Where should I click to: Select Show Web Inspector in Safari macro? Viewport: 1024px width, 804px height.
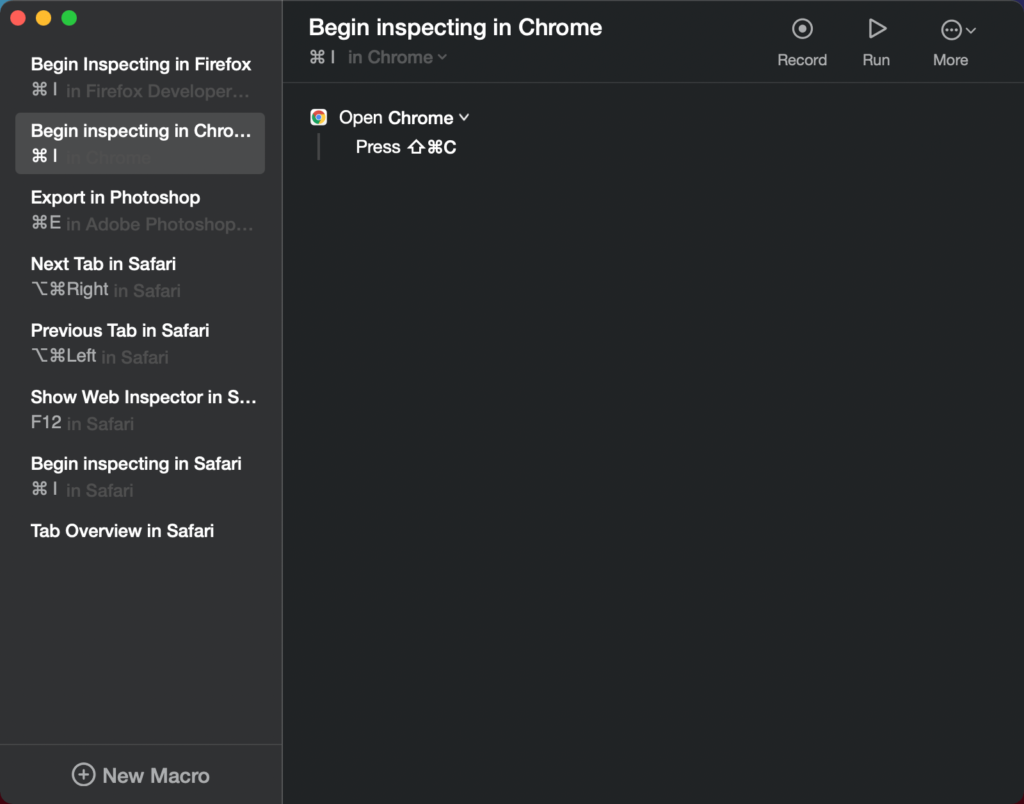(x=140, y=410)
